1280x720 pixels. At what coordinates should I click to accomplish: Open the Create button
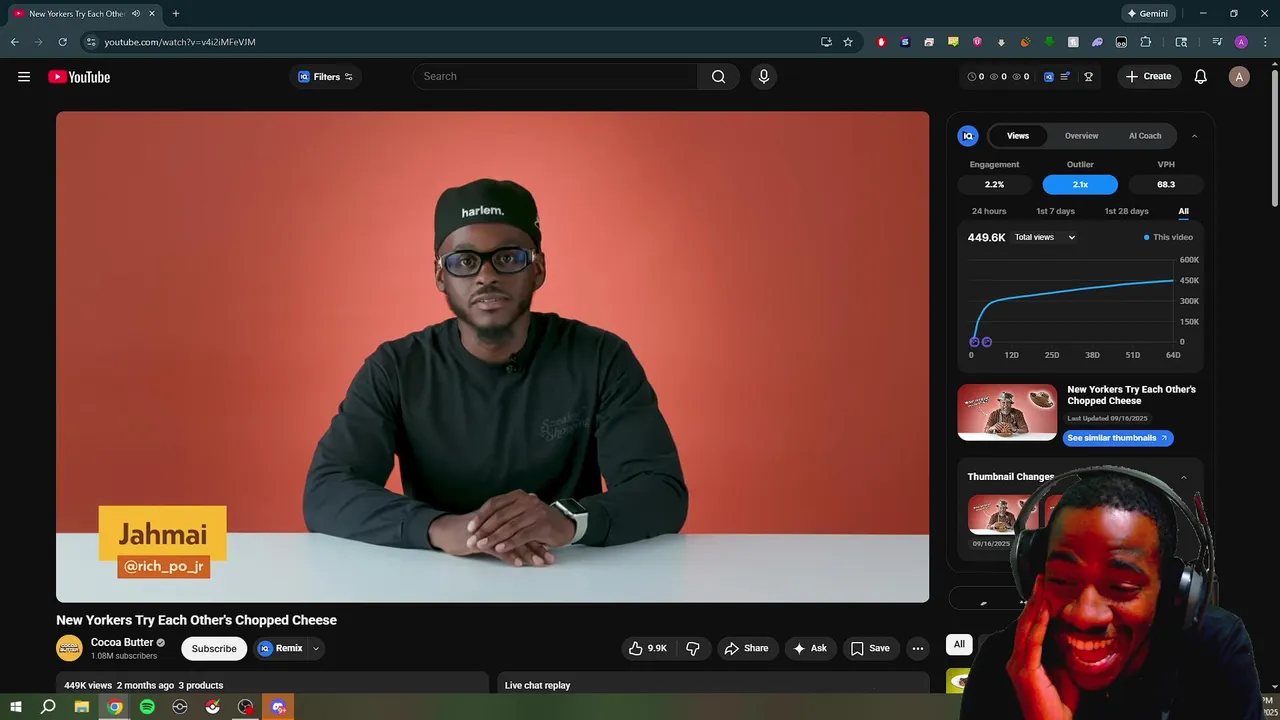(1148, 77)
